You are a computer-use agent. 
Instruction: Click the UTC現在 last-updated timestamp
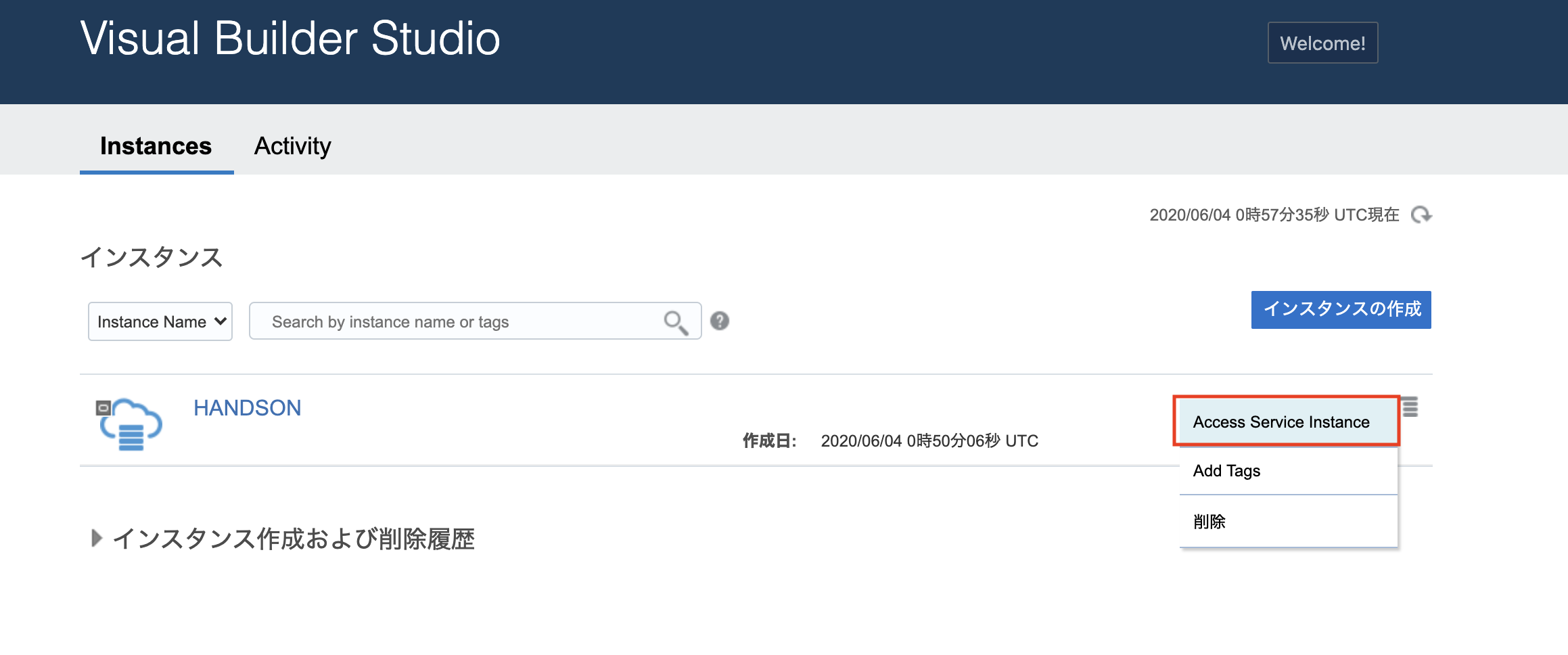click(x=1274, y=215)
